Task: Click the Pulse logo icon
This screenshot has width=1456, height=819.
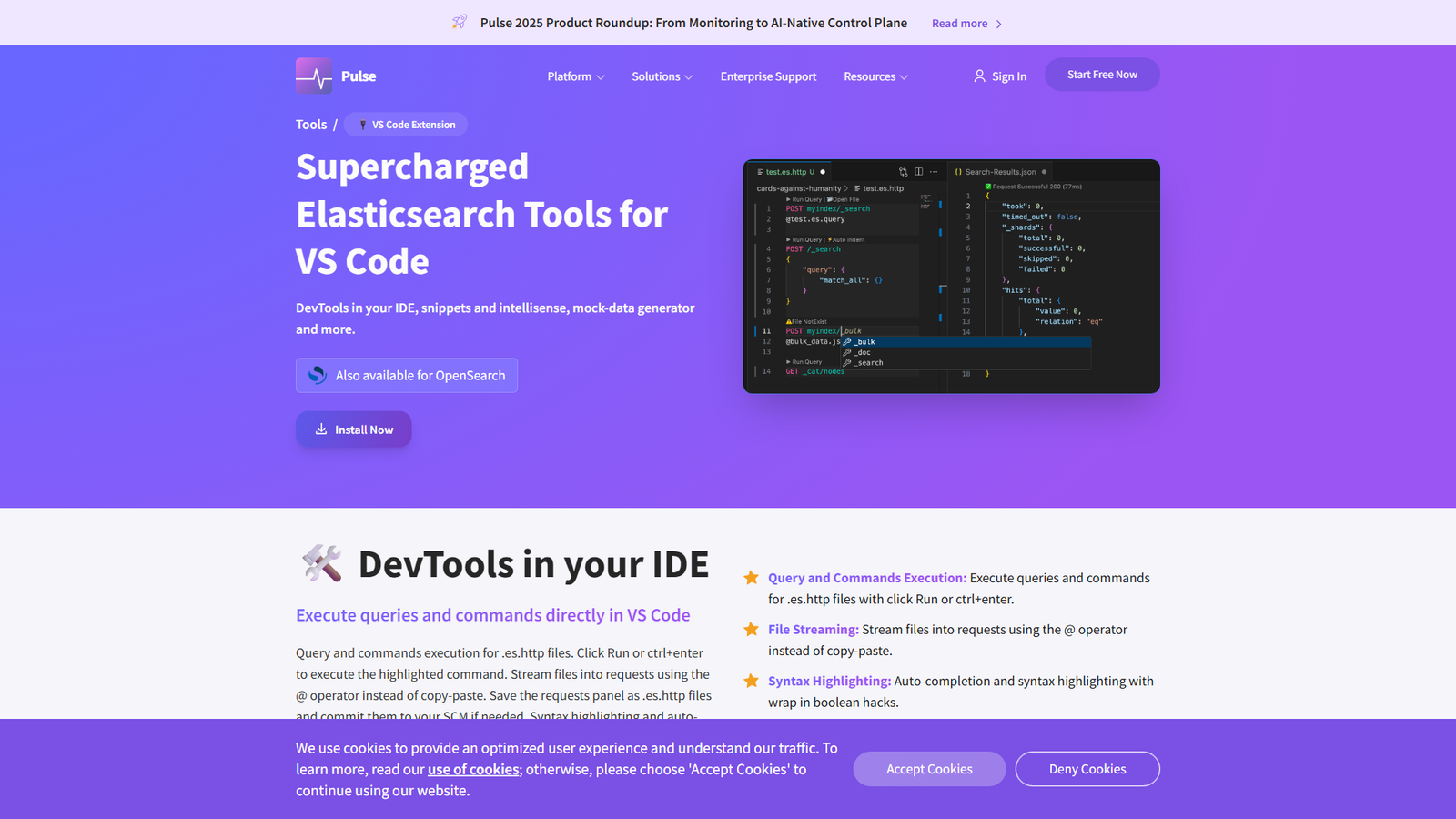Action: 313,75
